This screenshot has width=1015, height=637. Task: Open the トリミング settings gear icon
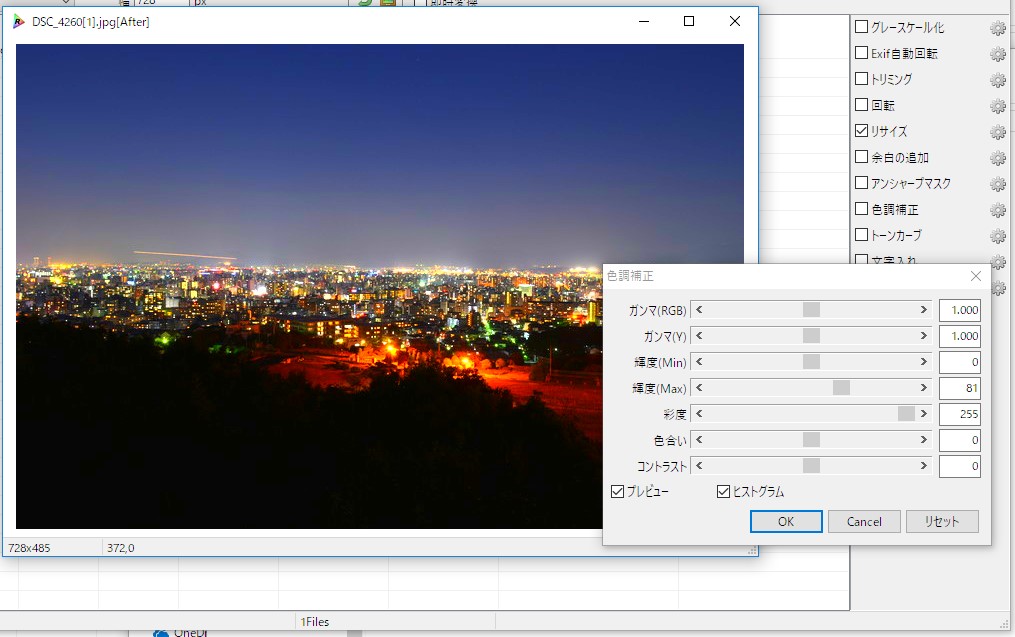(x=997, y=79)
